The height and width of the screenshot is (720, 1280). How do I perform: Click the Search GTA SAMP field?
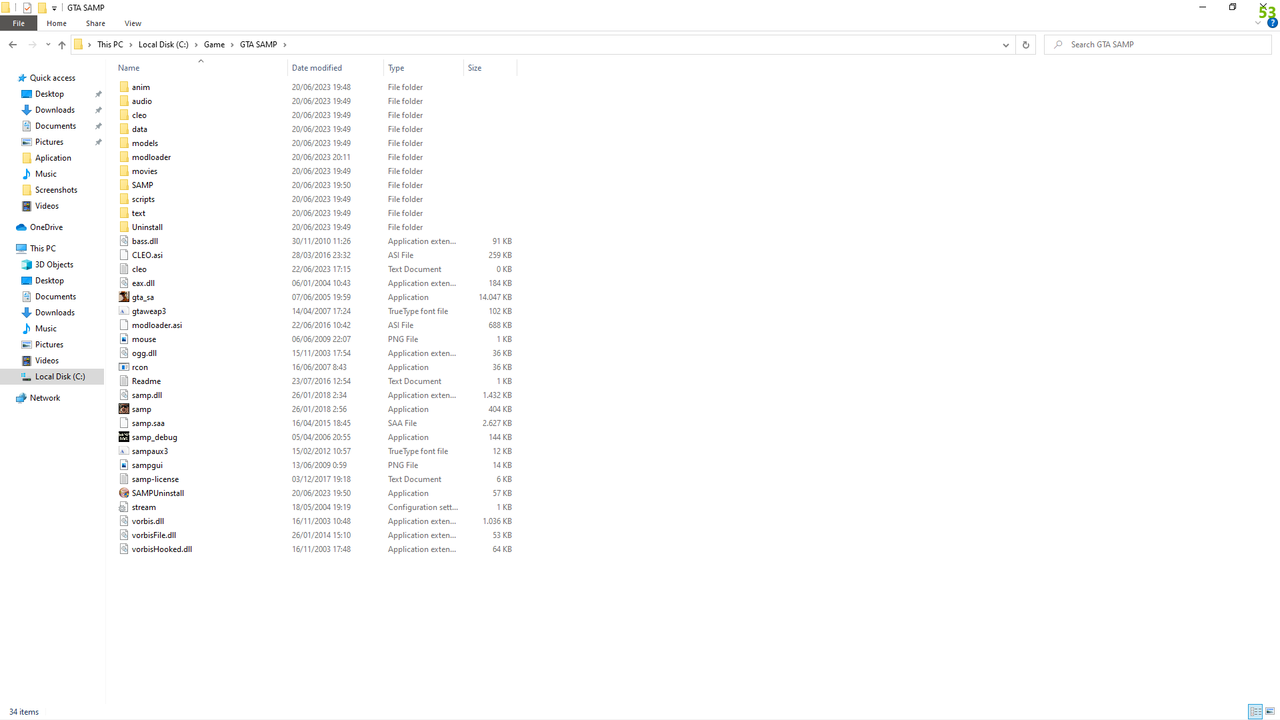1158,45
